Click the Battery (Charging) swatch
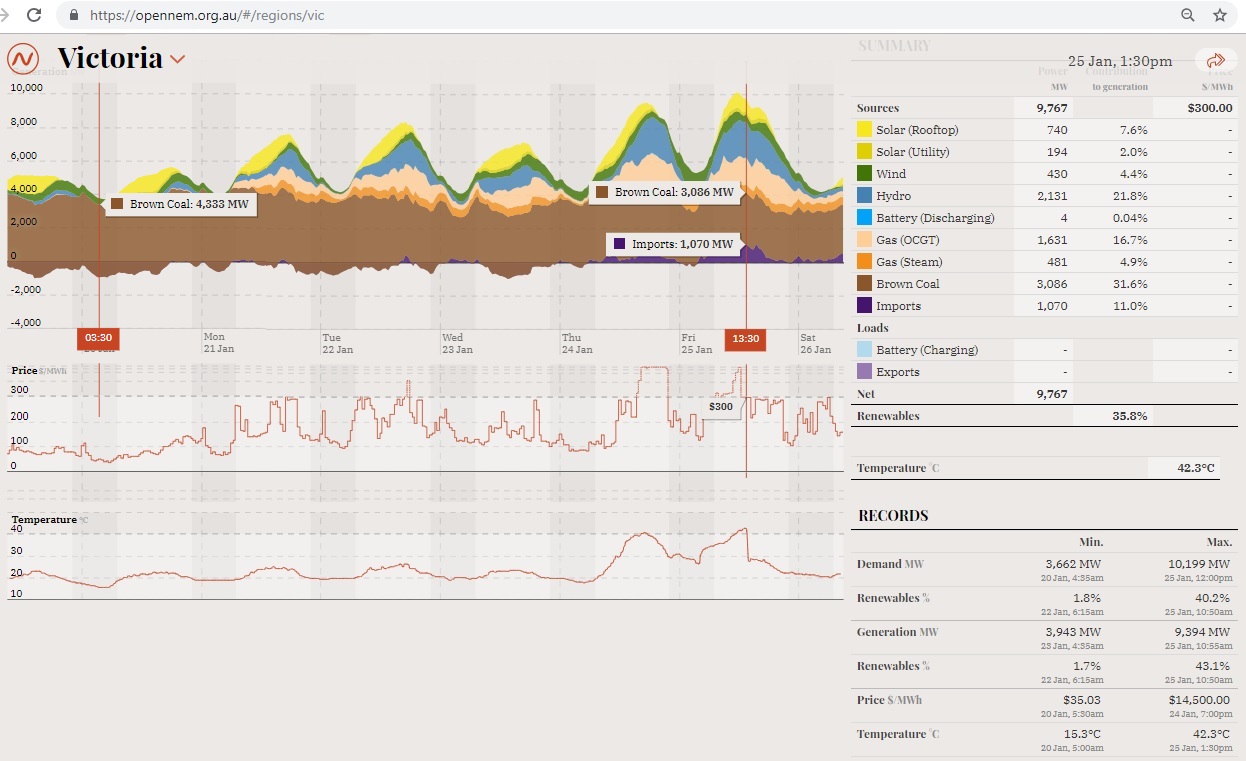 click(x=864, y=350)
